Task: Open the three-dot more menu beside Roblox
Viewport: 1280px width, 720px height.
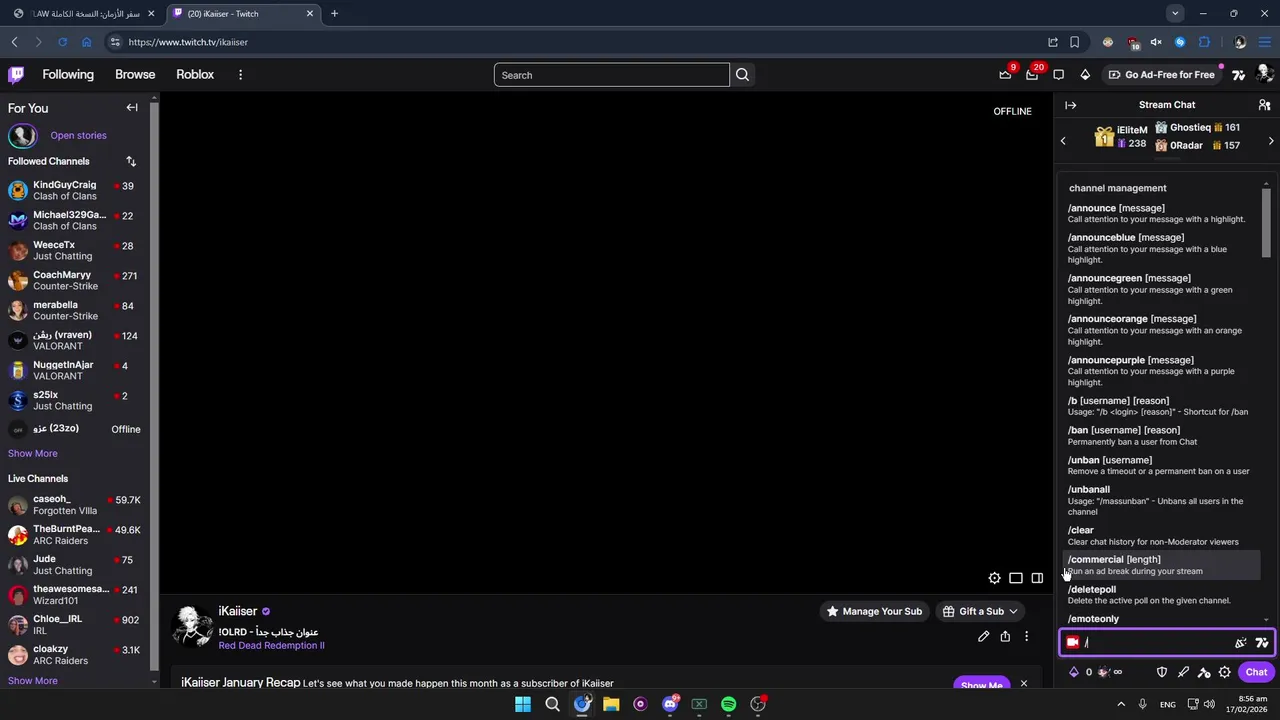Action: pyautogui.click(x=240, y=75)
